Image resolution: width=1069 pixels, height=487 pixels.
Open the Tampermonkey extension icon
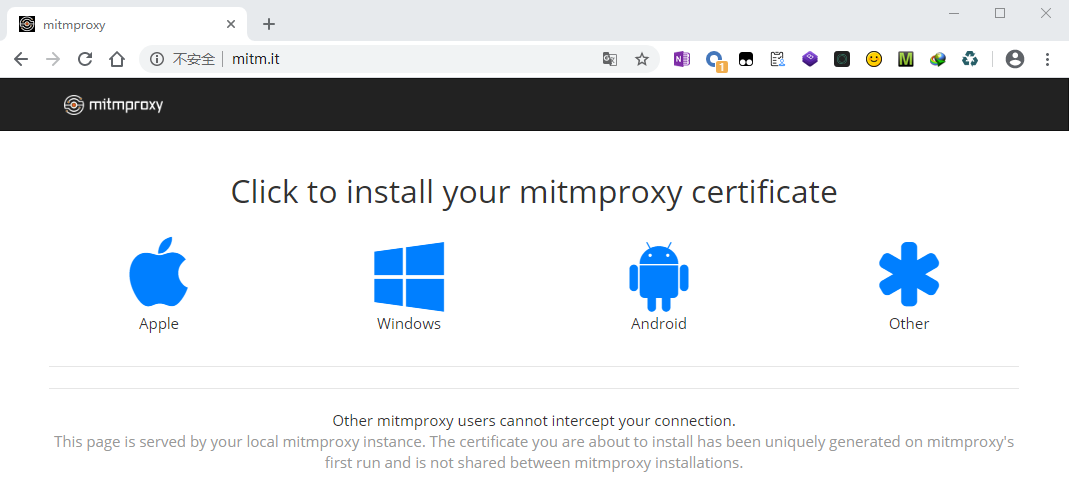[x=746, y=60]
